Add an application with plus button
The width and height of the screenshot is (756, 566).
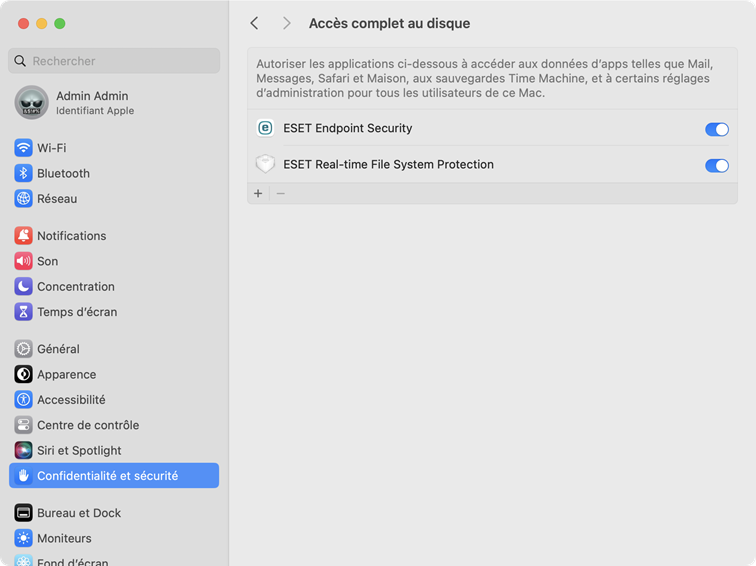coord(258,193)
